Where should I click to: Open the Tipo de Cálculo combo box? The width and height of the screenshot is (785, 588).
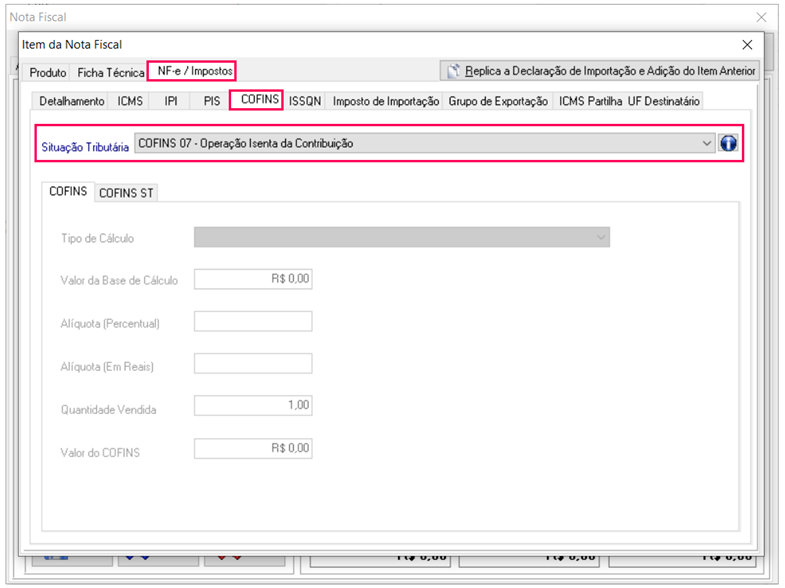[401, 237]
